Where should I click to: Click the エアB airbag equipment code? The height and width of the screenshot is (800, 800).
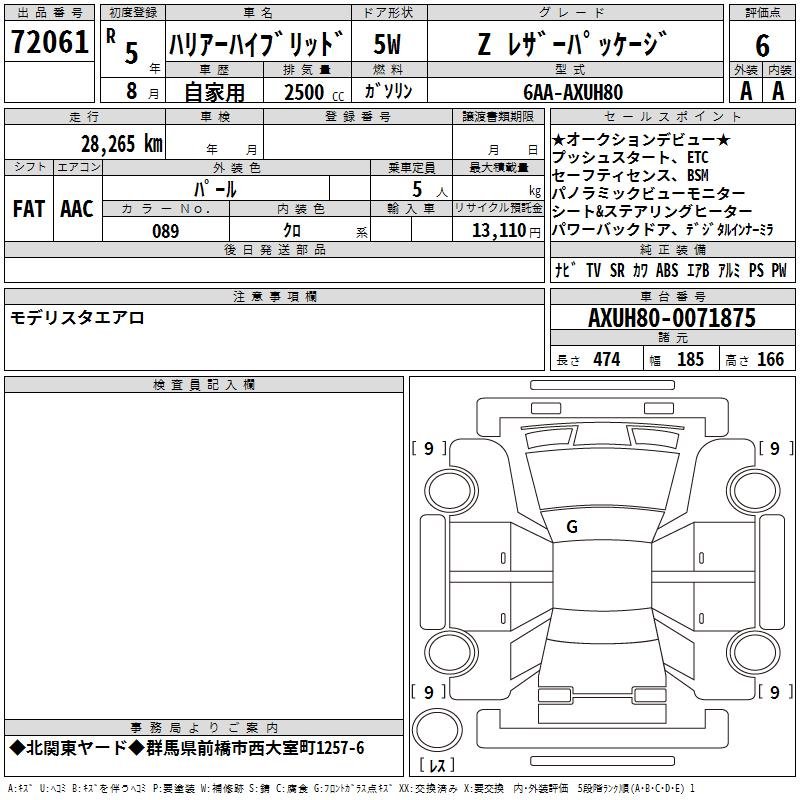click(698, 270)
